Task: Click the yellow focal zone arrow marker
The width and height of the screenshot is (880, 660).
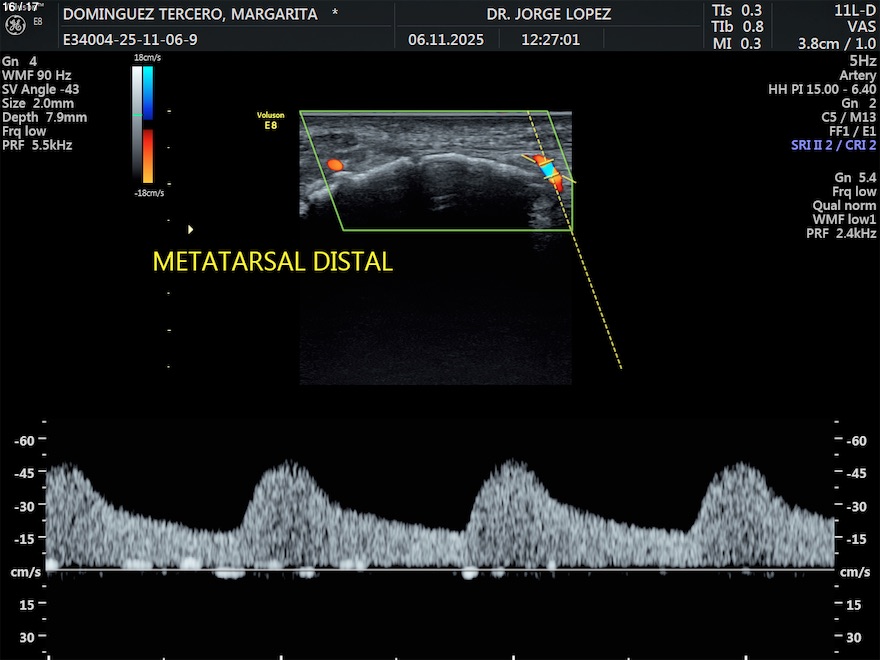Action: (190, 229)
